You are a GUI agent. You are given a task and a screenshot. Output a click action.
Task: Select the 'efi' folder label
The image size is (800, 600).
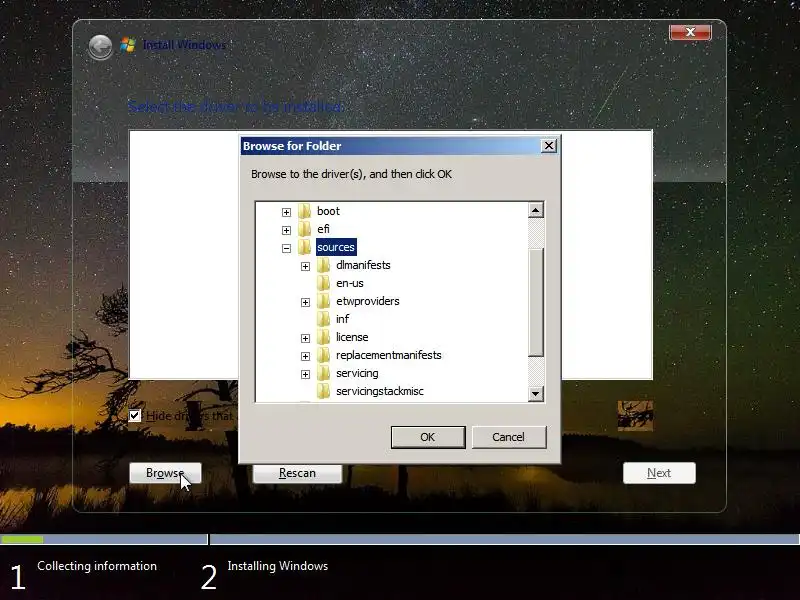pyautogui.click(x=323, y=229)
